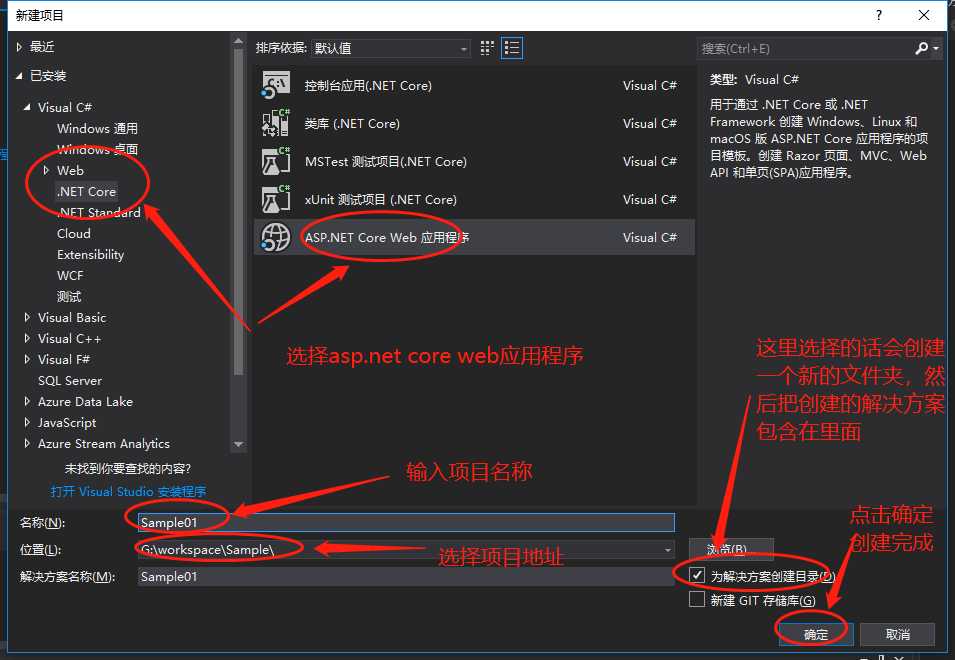Viewport: 955px width, 660px height.
Task: Close the 新建项目 dialog
Action: [923, 15]
